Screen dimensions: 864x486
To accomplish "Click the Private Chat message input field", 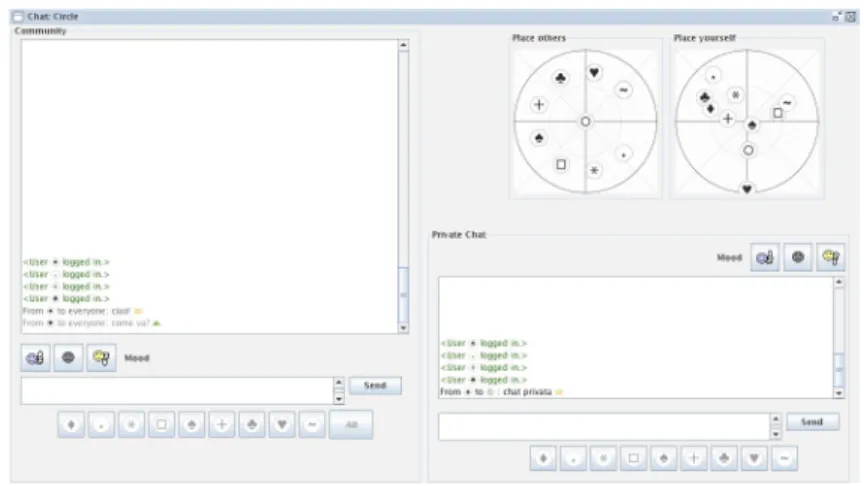I will click(604, 427).
